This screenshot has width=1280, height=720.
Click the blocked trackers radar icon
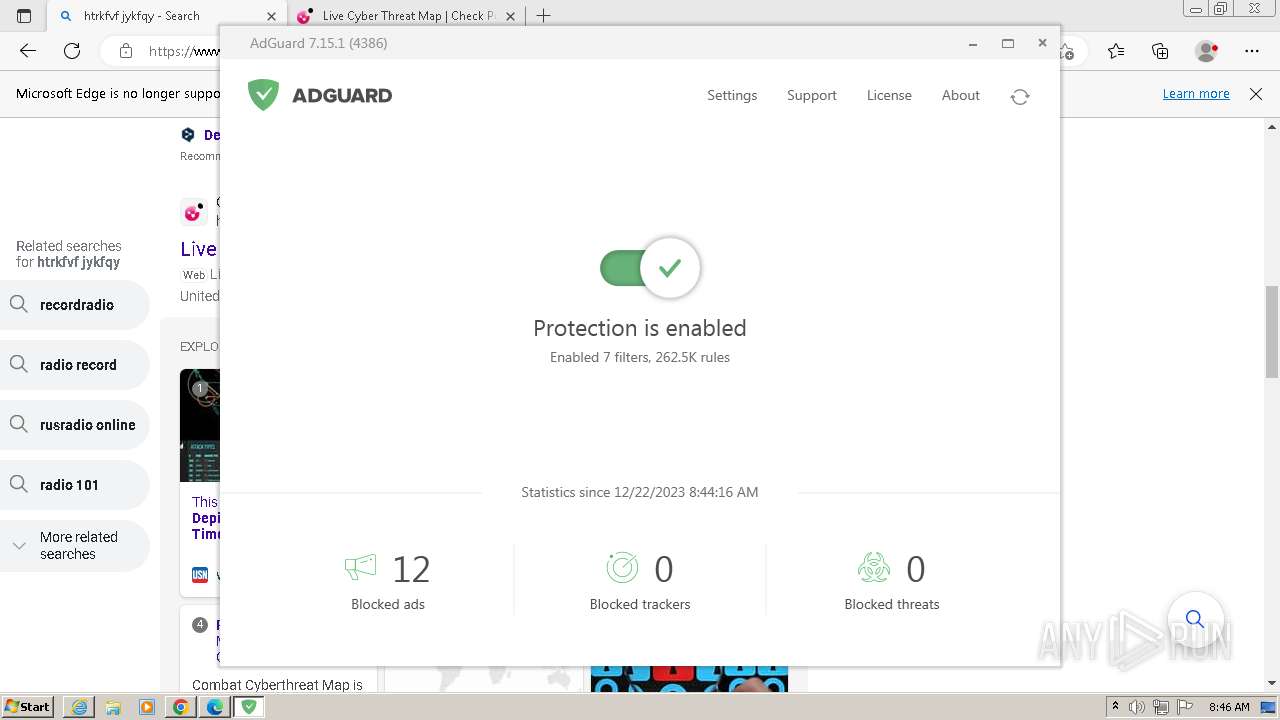point(622,568)
